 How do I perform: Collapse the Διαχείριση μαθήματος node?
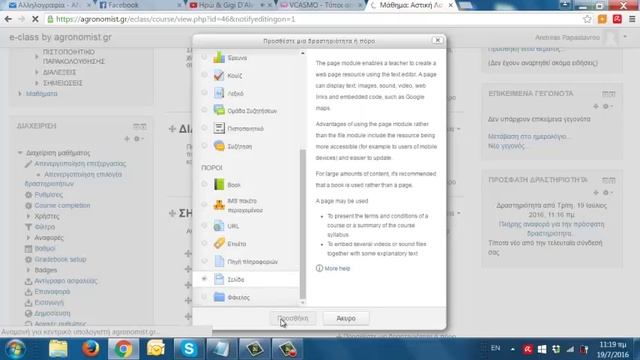20,153
